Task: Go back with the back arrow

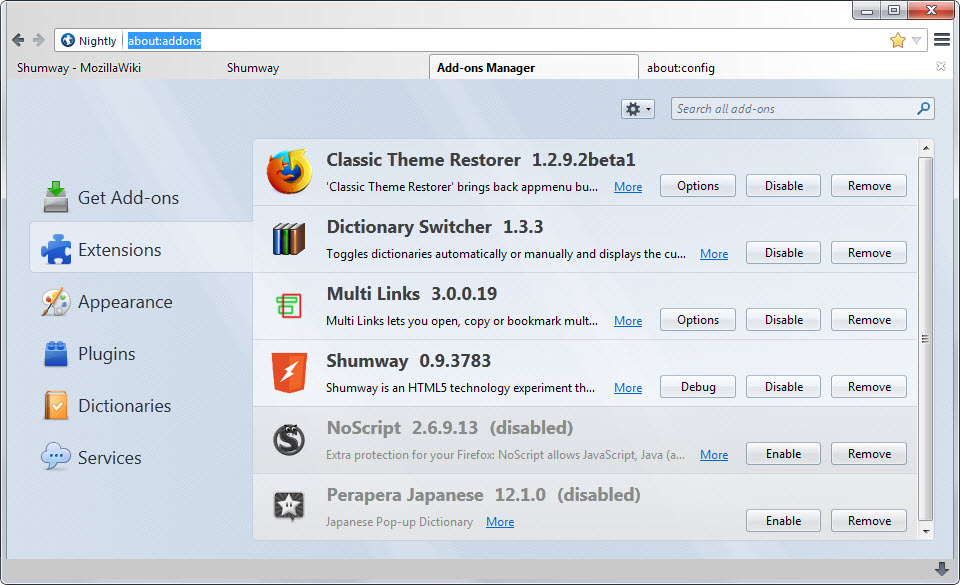Action: pyautogui.click(x=18, y=40)
